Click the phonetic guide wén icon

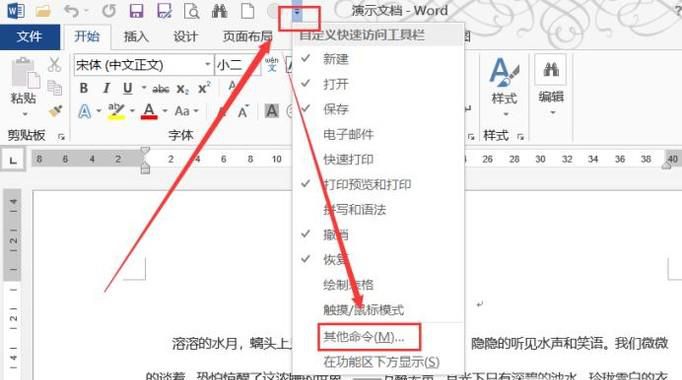tap(272, 65)
